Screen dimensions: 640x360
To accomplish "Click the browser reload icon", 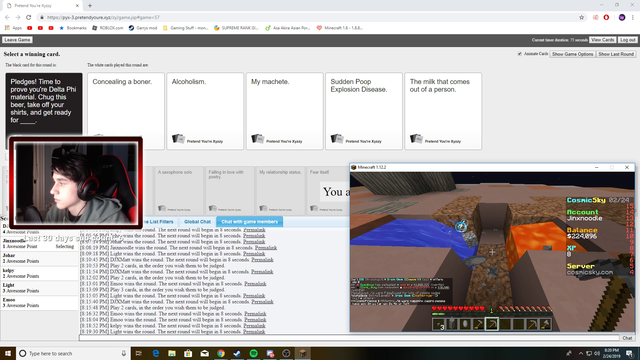I will [29, 18].
